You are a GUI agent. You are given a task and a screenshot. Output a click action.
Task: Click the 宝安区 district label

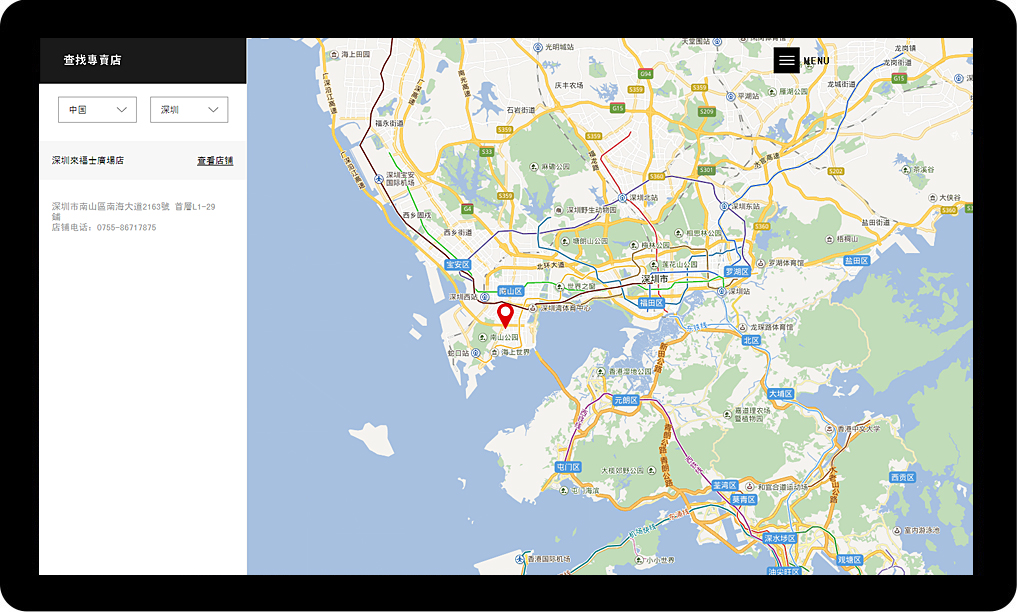(x=458, y=265)
